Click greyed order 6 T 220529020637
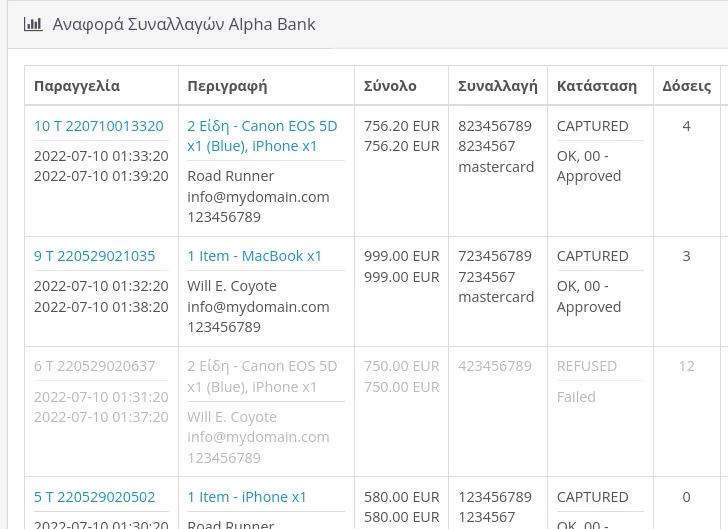728x529 pixels. tap(94, 366)
